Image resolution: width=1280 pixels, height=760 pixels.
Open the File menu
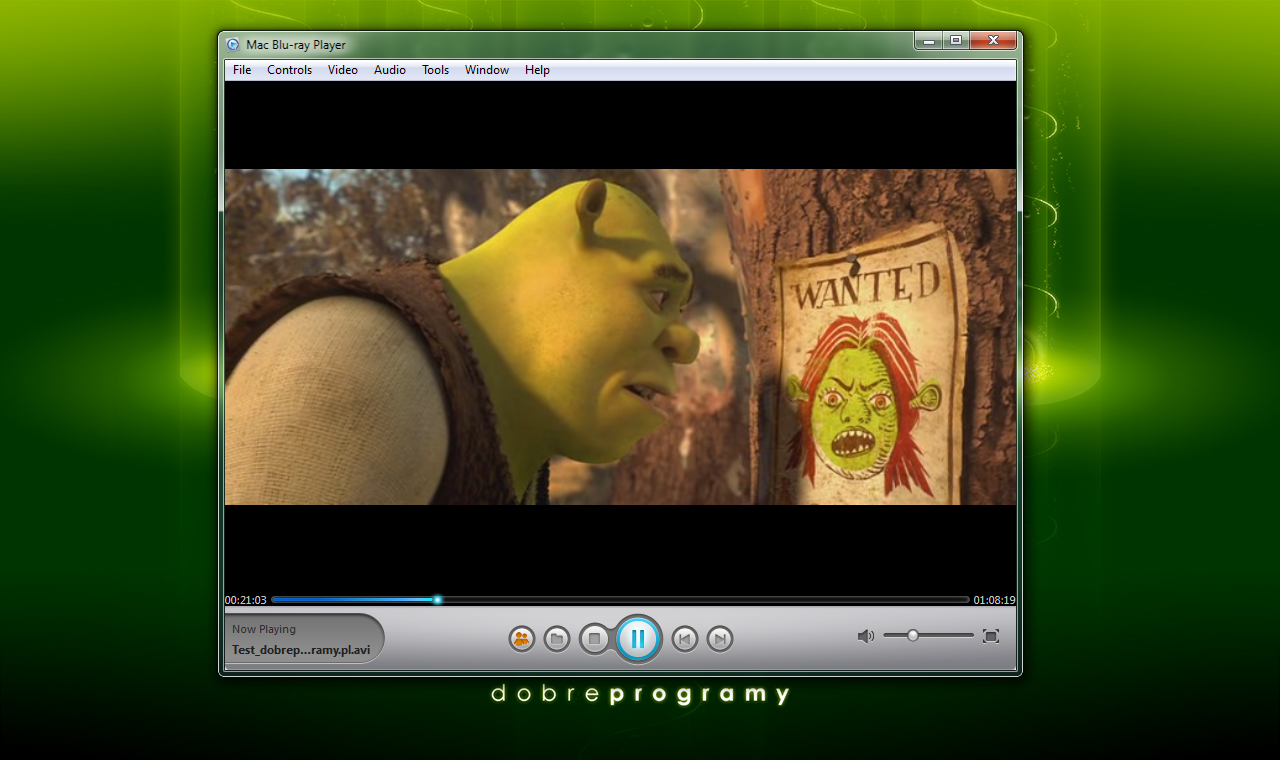click(242, 70)
